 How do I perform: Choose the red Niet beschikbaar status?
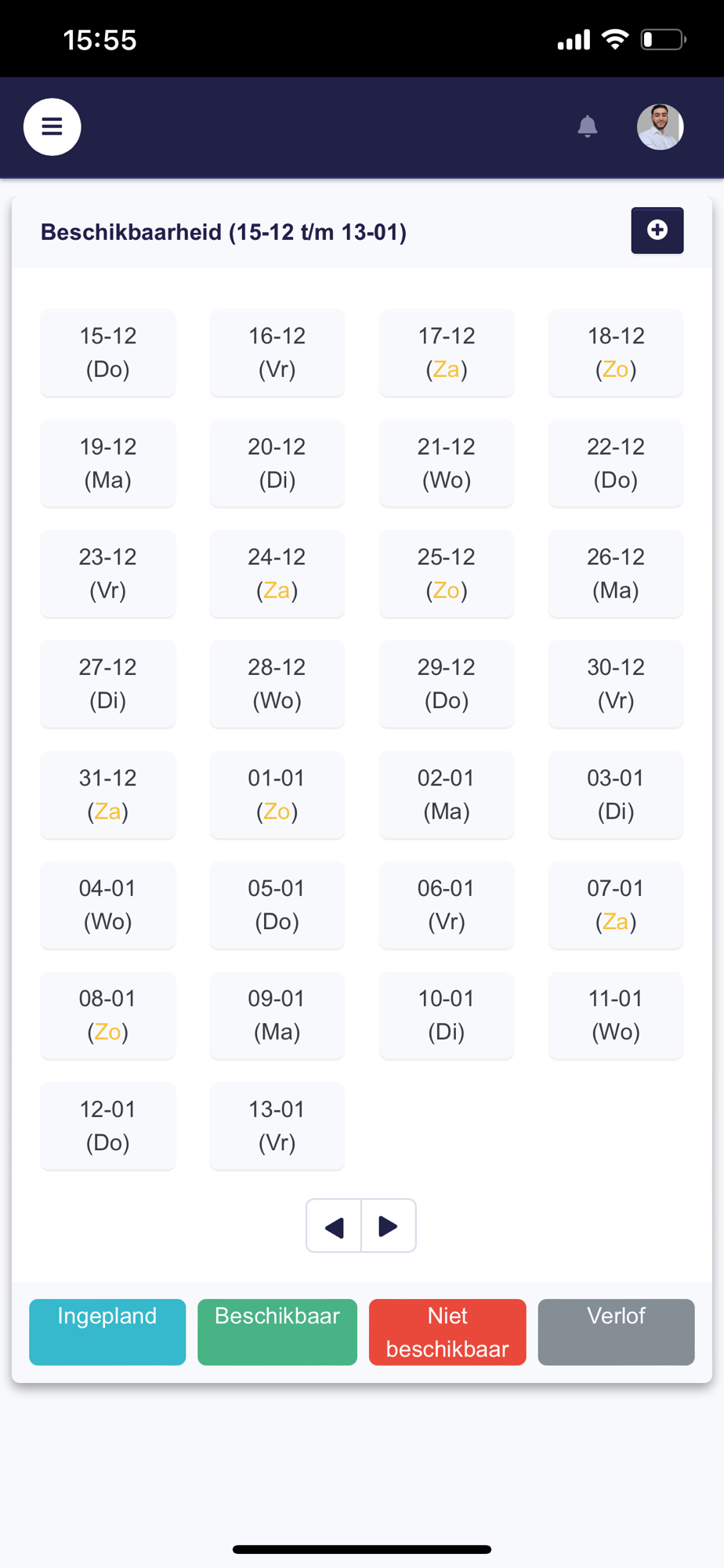tap(447, 1331)
